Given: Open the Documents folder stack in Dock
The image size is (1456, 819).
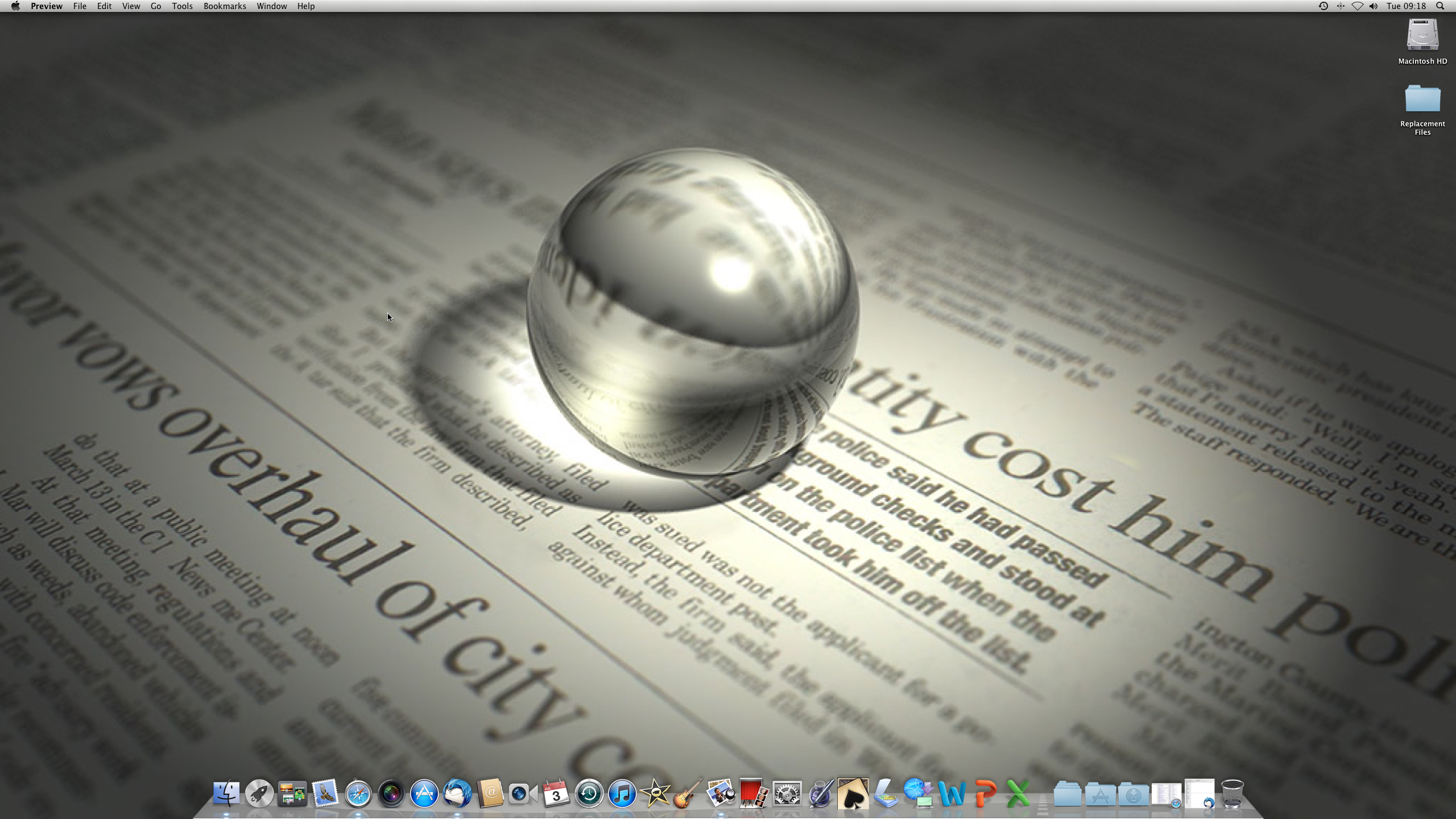Looking at the screenshot, I should tap(1067, 793).
